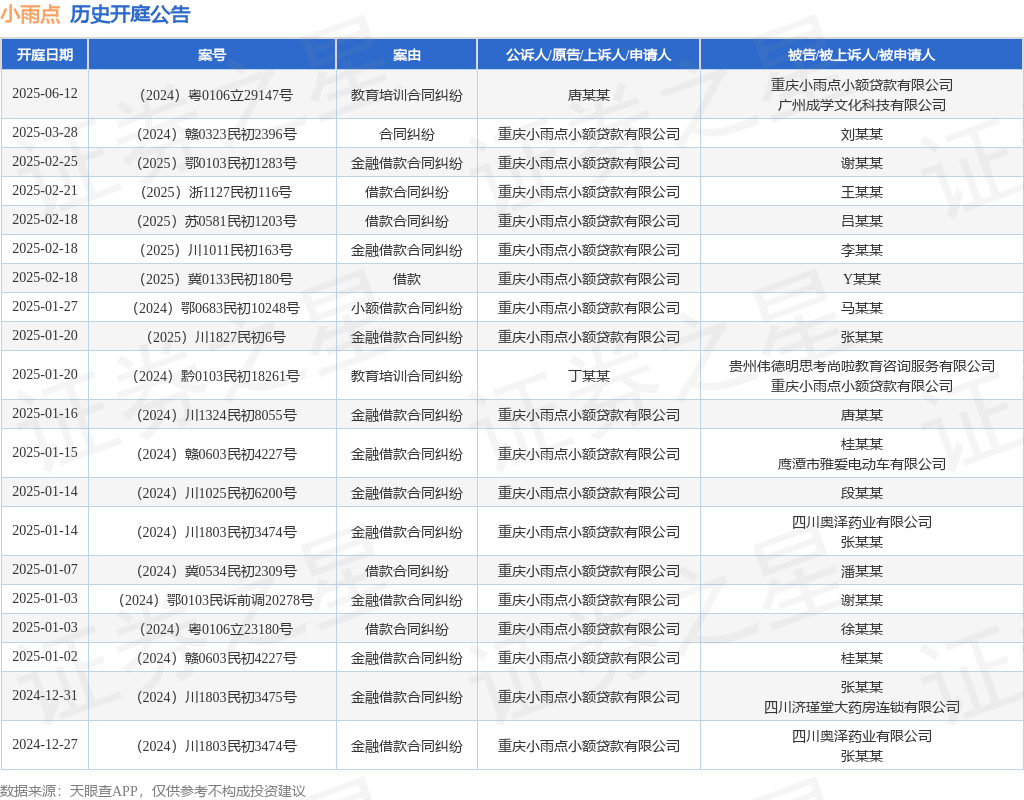
Task: Click case number (2025)鄂0103民初1283号
Action: click(x=216, y=163)
